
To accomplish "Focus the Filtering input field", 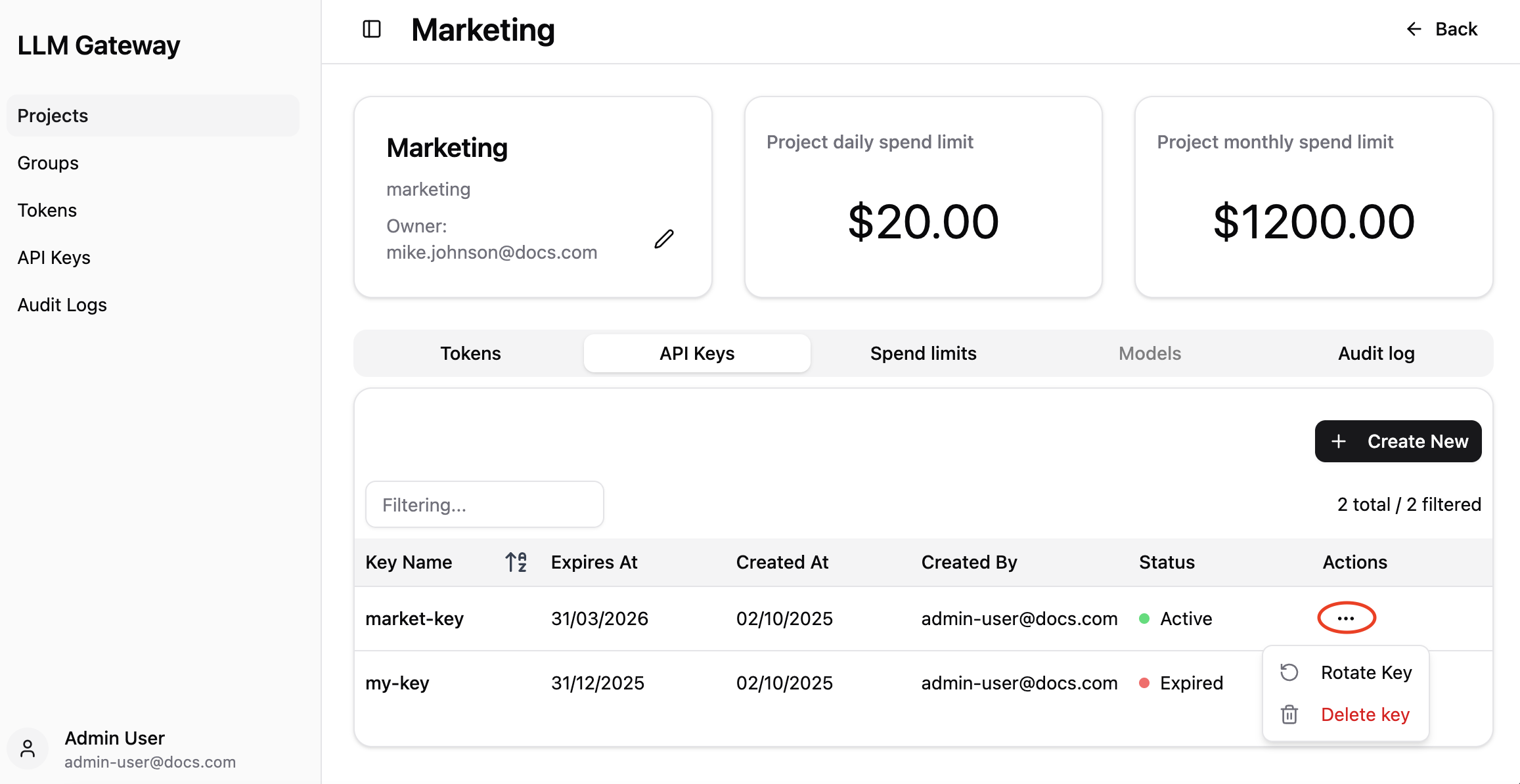I will (x=485, y=504).
